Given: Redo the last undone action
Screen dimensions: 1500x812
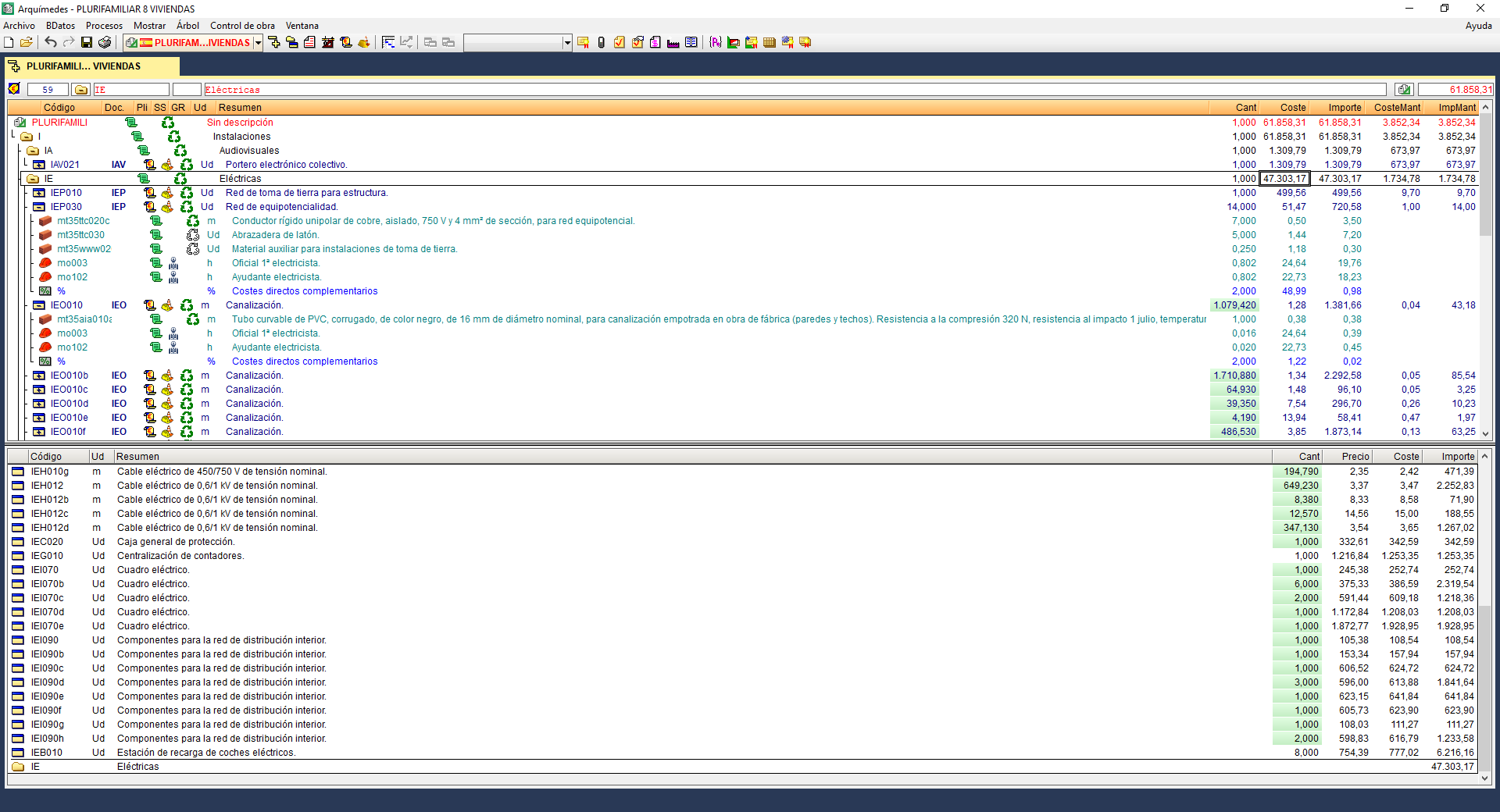Looking at the screenshot, I should click(69, 42).
